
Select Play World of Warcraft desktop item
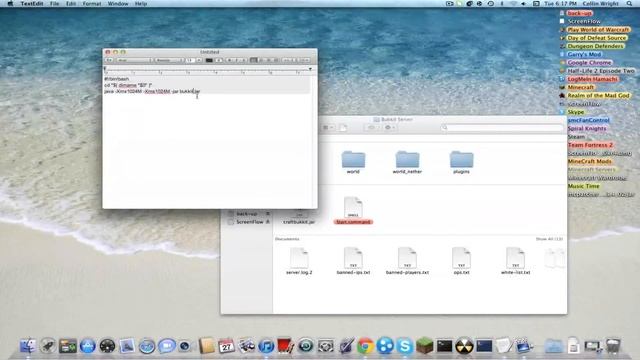(x=598, y=30)
